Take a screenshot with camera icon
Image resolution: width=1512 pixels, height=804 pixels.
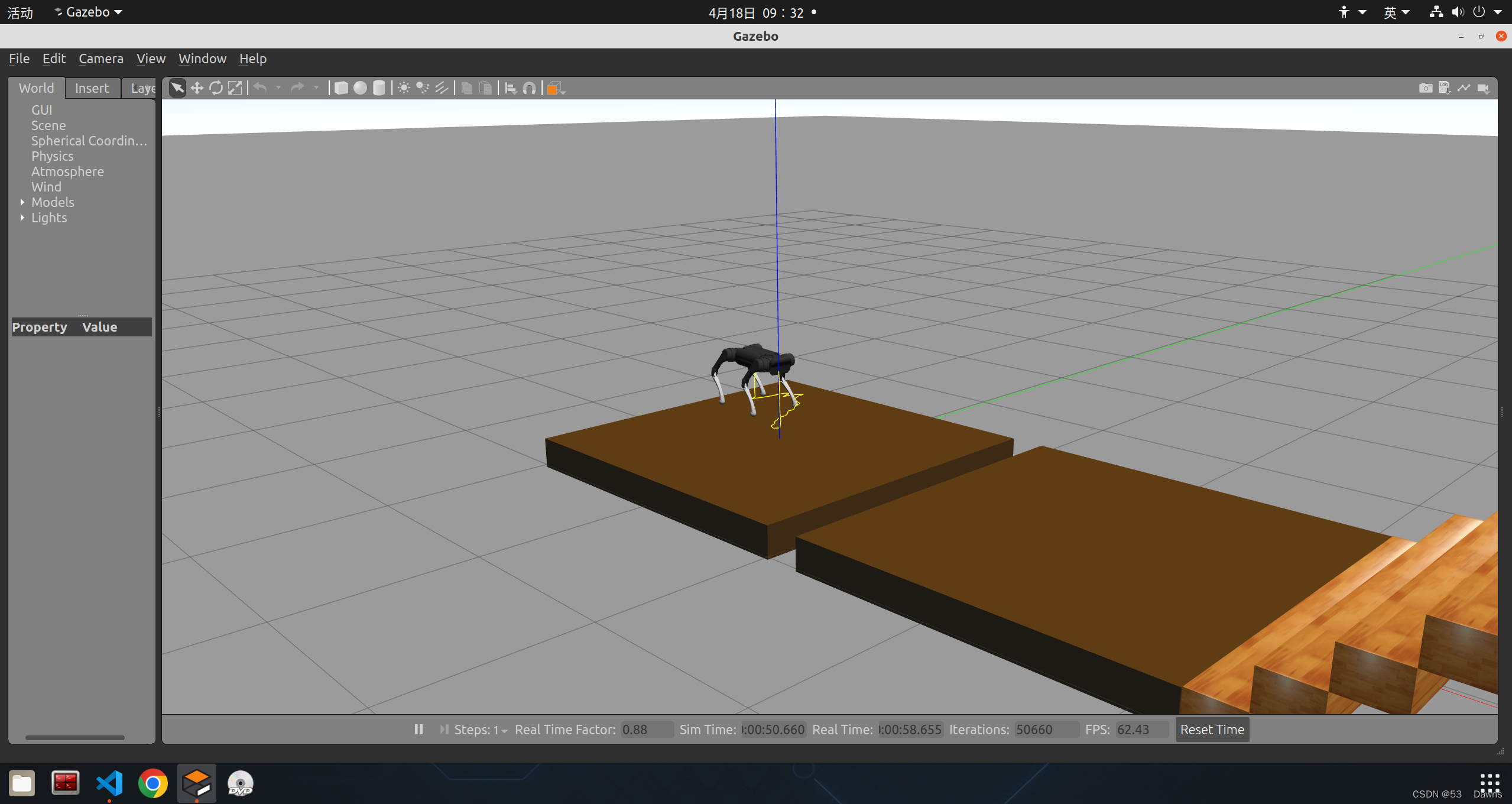click(1425, 88)
